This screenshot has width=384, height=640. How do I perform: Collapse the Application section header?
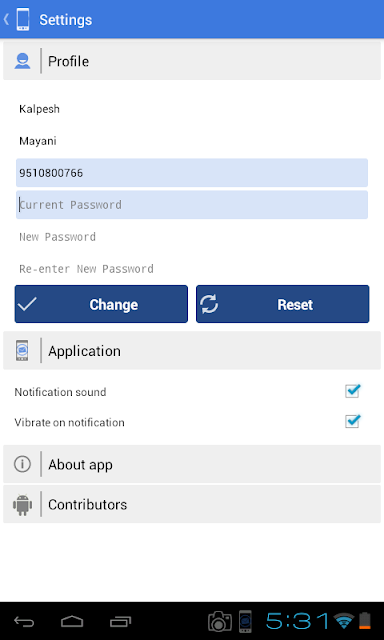pos(192,351)
